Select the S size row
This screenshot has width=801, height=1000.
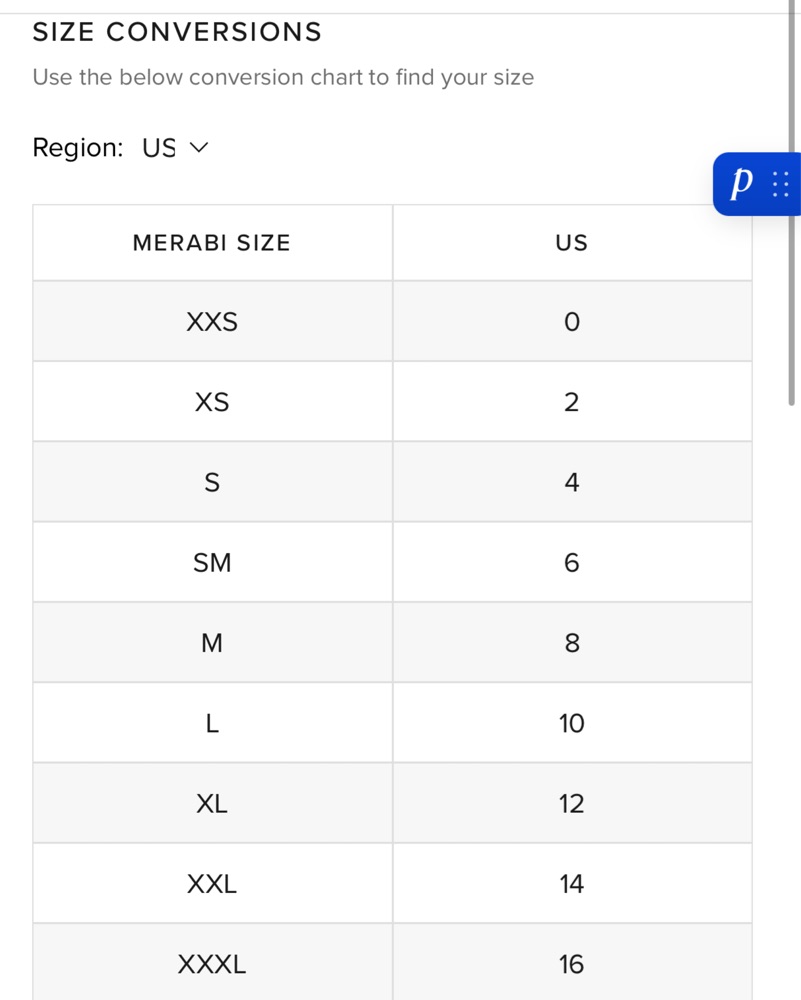[392, 482]
